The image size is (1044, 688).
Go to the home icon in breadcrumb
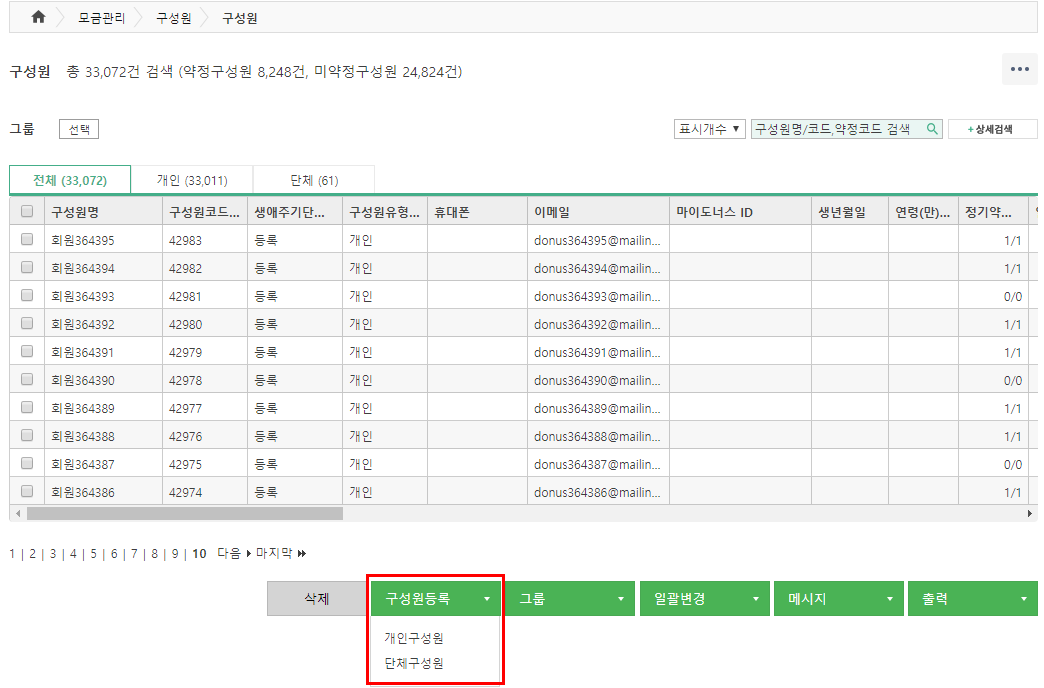pos(39,17)
